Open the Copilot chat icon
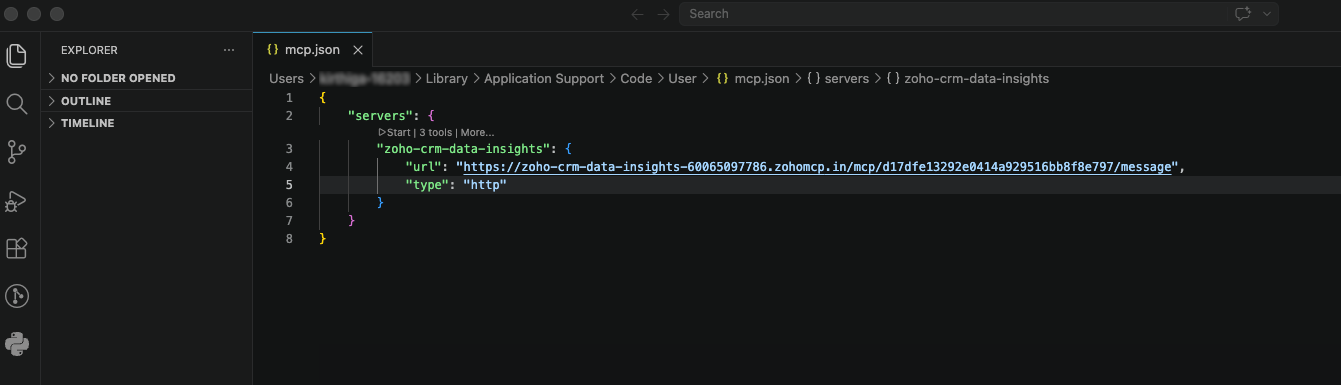Viewport: 1341px width, 385px height. click(x=1243, y=14)
